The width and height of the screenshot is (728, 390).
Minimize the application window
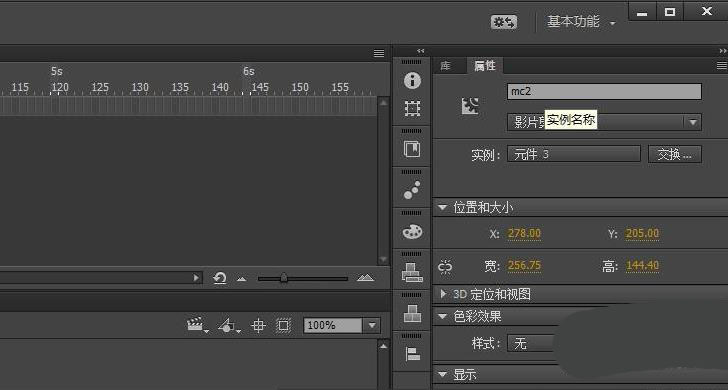[642, 13]
